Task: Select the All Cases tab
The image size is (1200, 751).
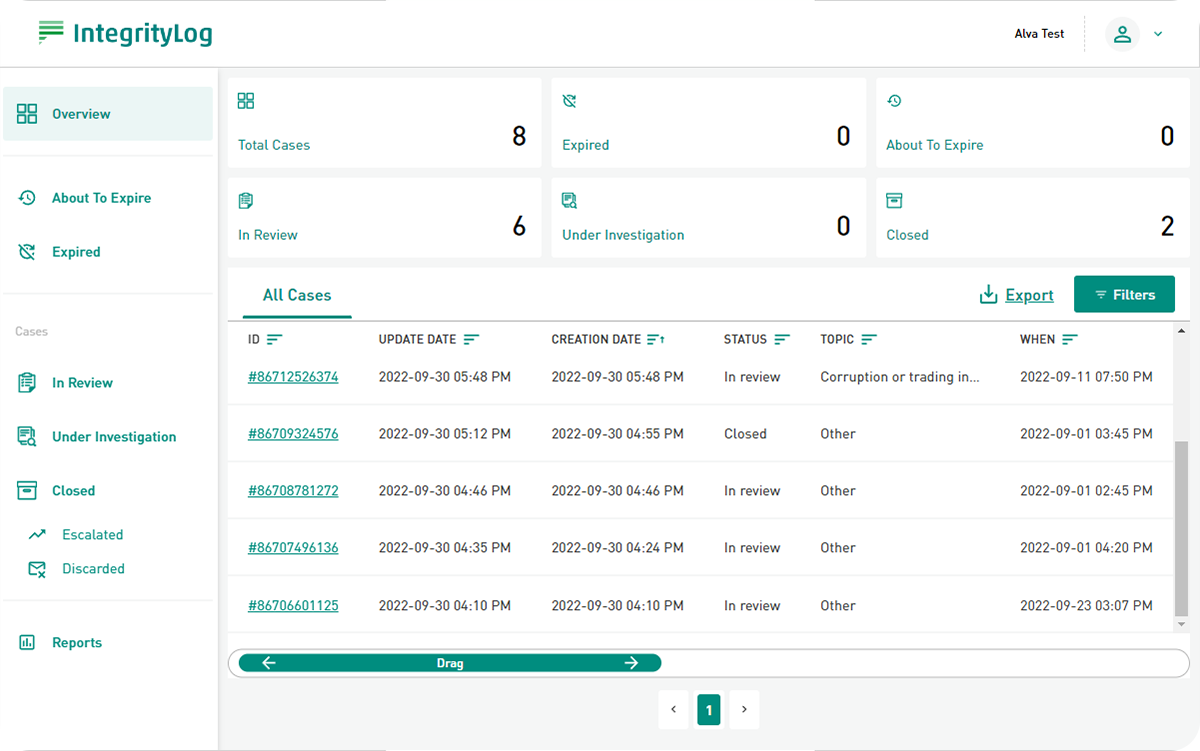Action: (x=297, y=295)
